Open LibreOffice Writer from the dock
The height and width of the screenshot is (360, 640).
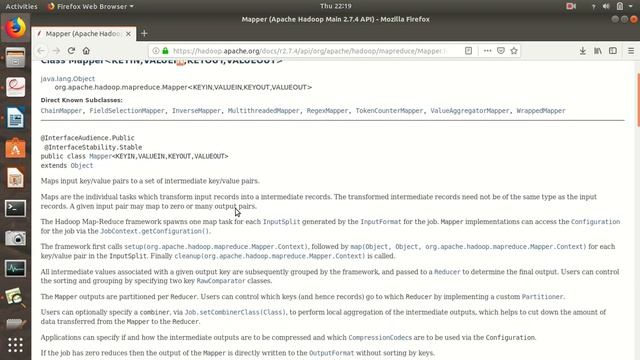pos(16,118)
